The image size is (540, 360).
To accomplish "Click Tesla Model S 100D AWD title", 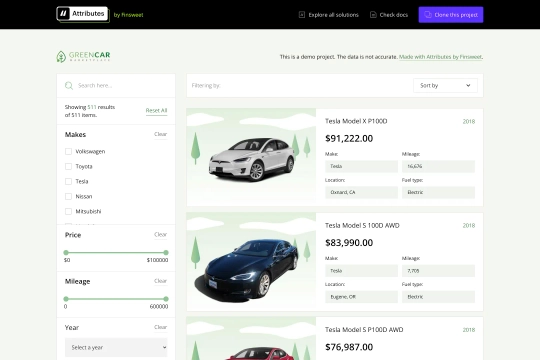I will click(362, 225).
